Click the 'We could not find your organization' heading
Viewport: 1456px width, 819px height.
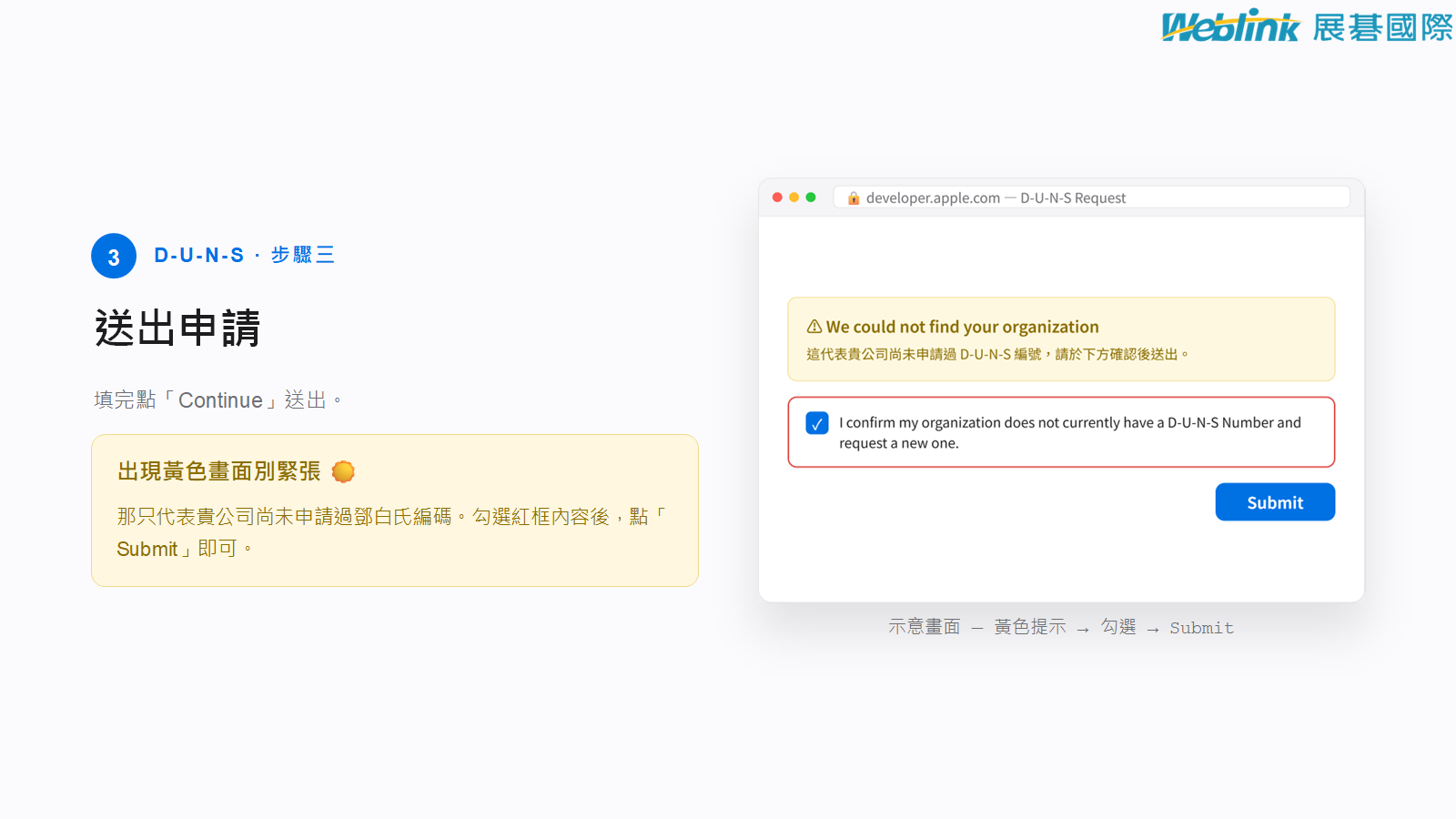click(x=963, y=327)
